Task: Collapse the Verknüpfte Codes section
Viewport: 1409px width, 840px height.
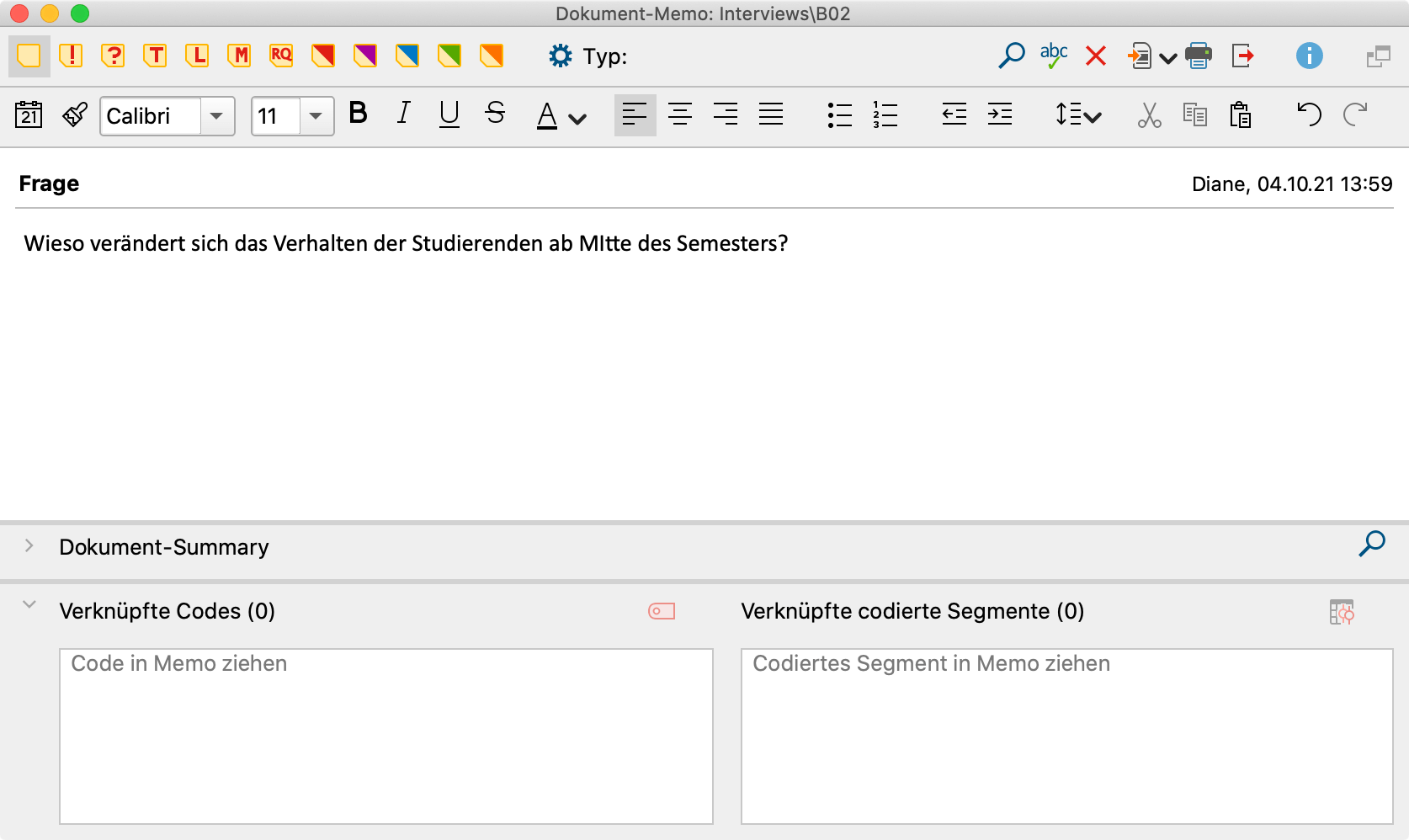Action: coord(29,604)
